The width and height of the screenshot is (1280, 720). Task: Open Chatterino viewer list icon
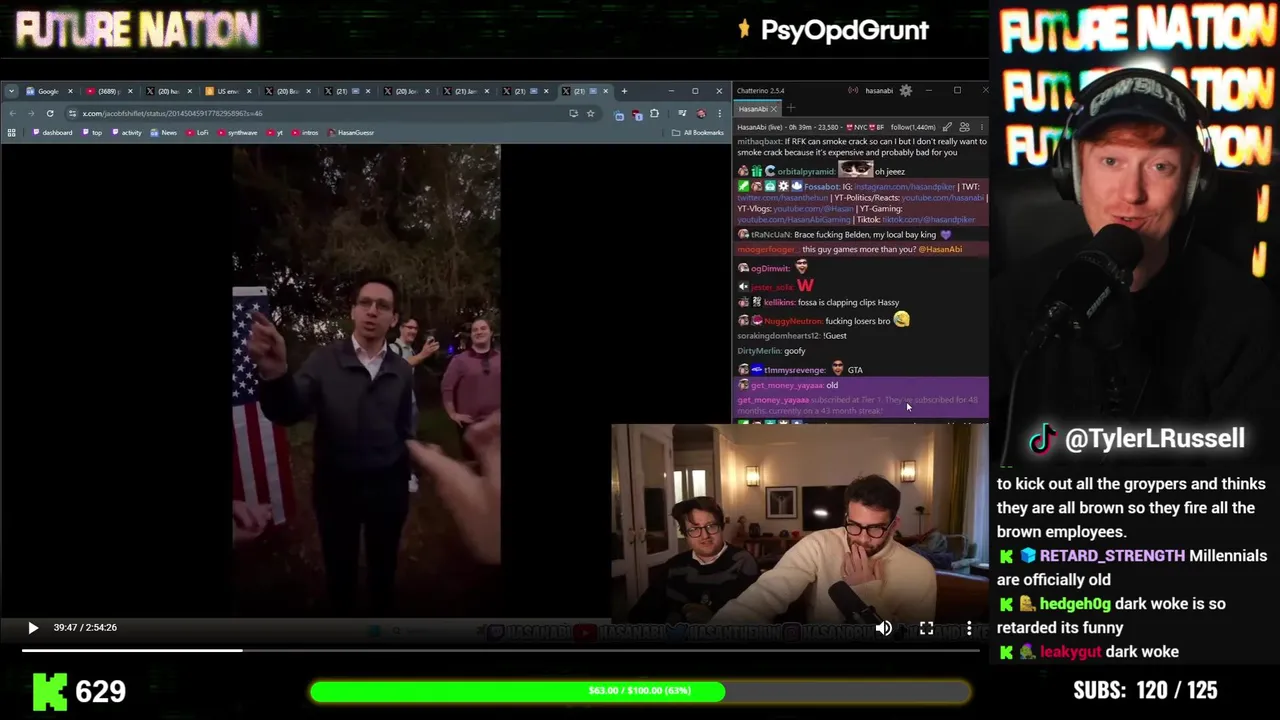(x=964, y=127)
